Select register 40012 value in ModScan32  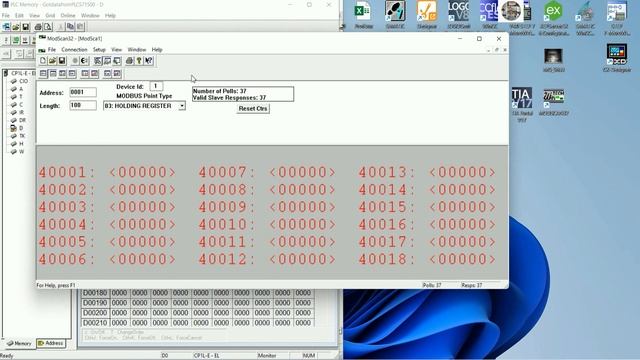click(x=302, y=259)
